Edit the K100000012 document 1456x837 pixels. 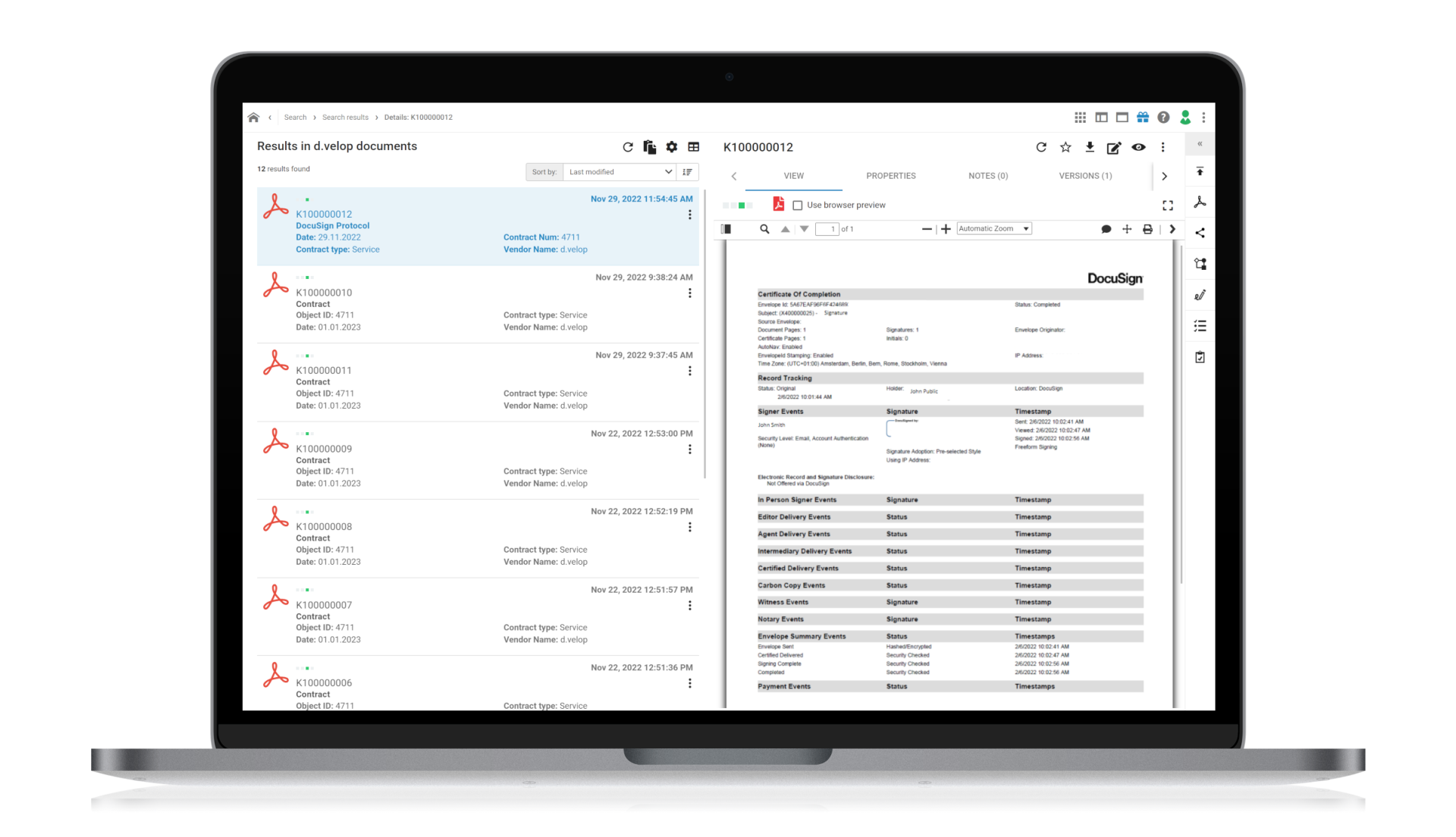(x=1114, y=147)
